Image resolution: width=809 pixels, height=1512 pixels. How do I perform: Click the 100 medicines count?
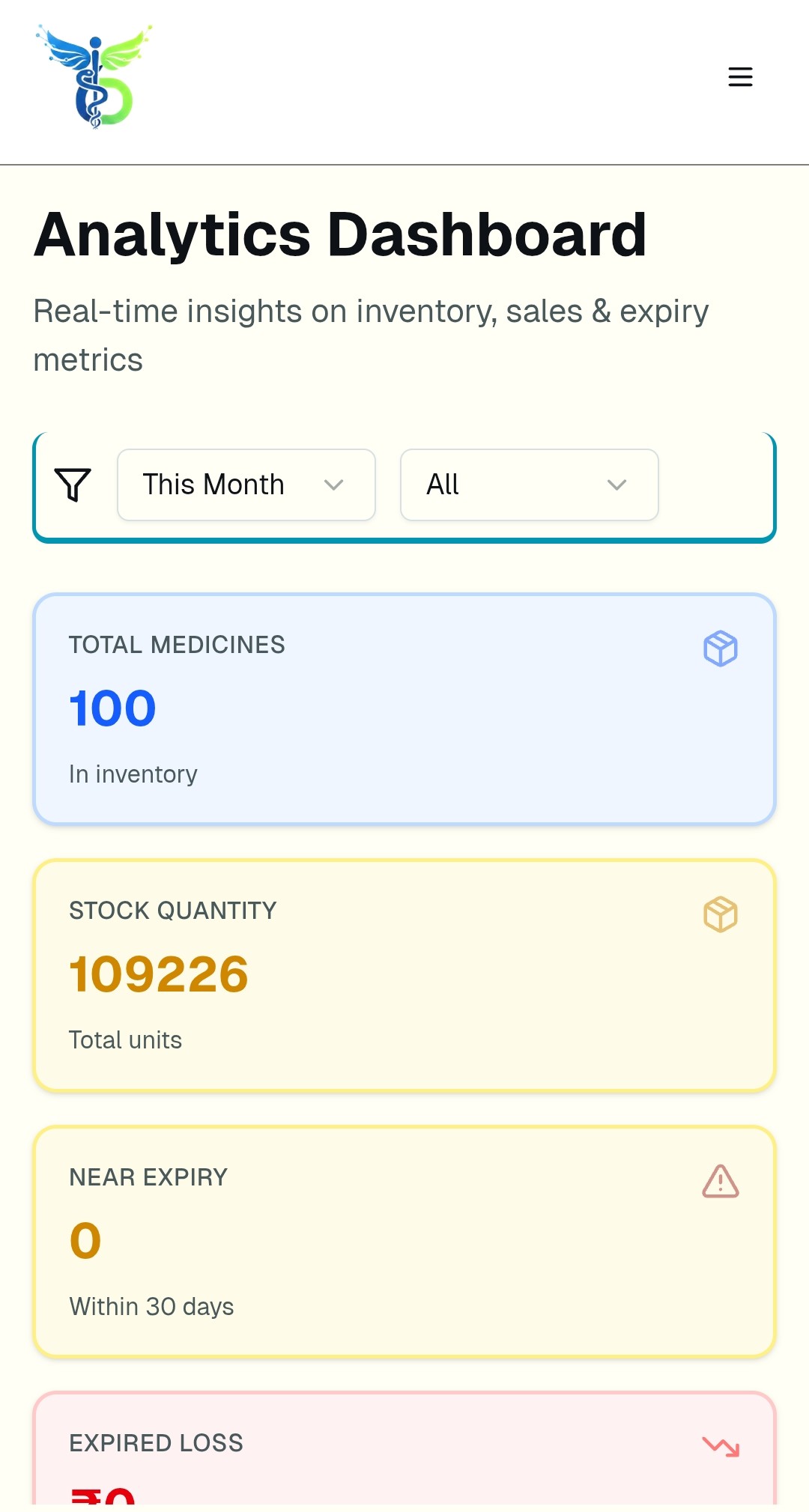click(112, 708)
